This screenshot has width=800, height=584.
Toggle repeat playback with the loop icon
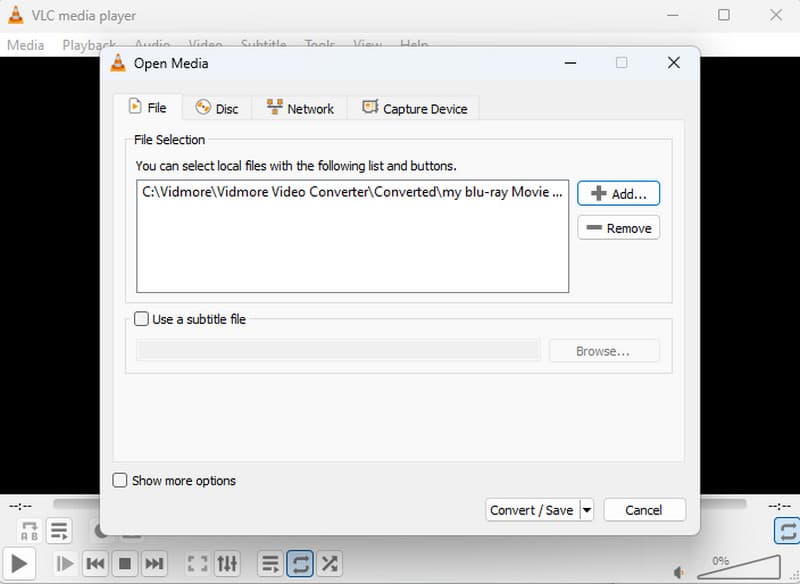click(x=301, y=563)
